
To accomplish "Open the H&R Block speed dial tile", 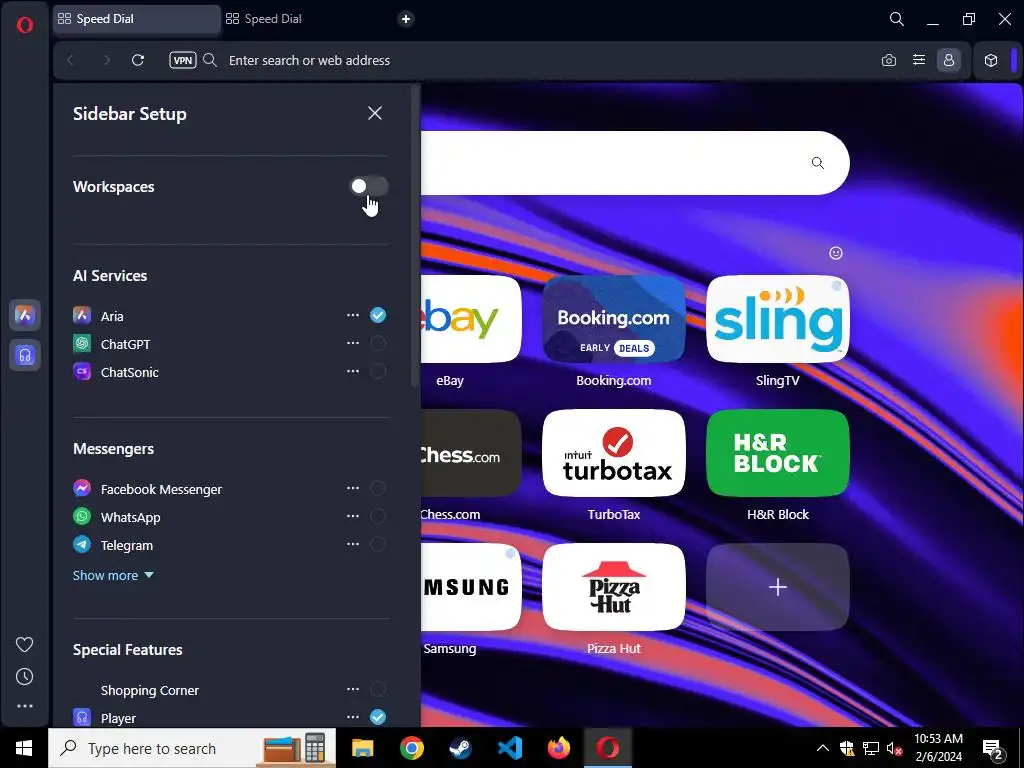I will click(778, 453).
